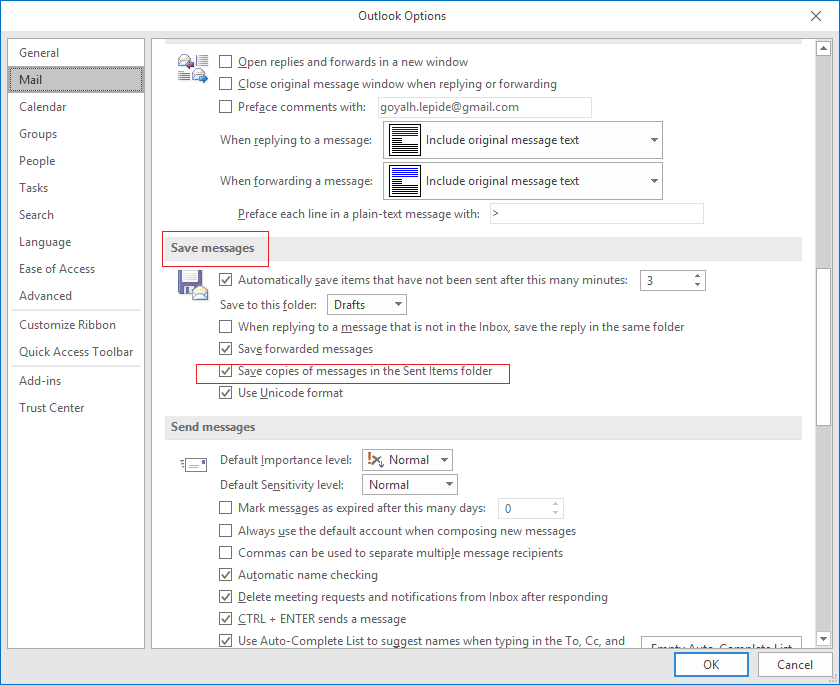Click the forward message layout preview icon
The height and width of the screenshot is (685, 840).
404,181
